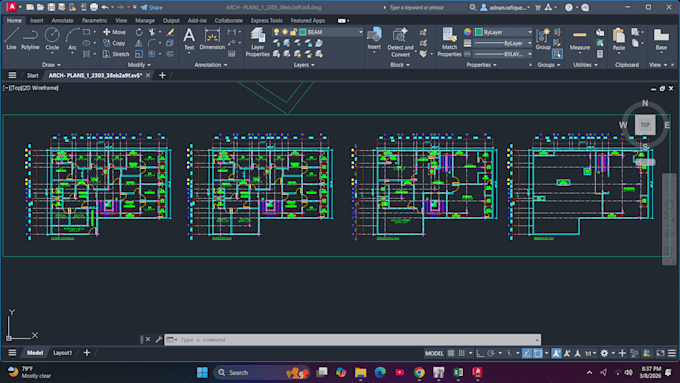The height and width of the screenshot is (383, 680).
Task: Click the MODEL space button
Action: [434, 353]
